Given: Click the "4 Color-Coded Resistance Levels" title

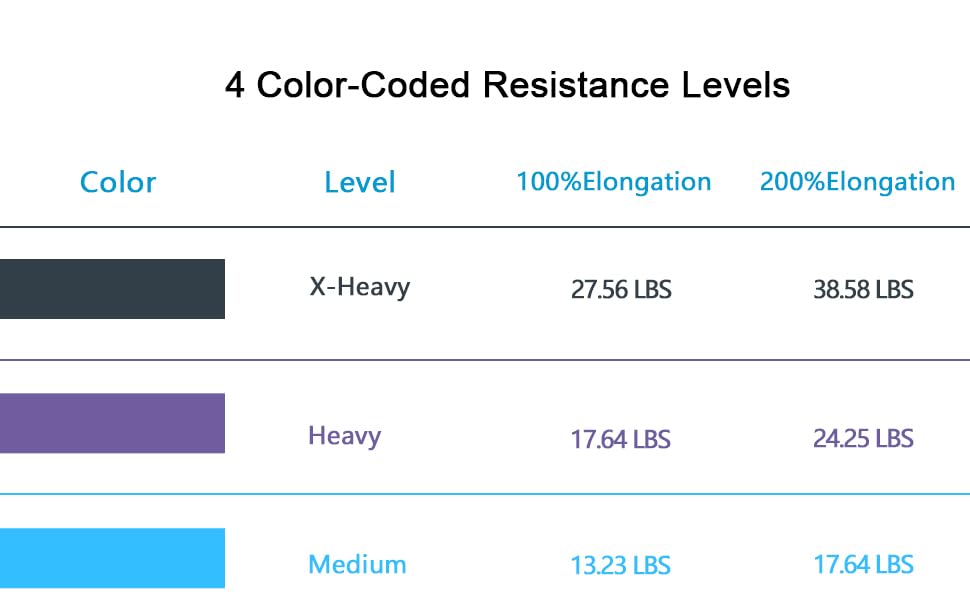Looking at the screenshot, I should pos(507,86).
